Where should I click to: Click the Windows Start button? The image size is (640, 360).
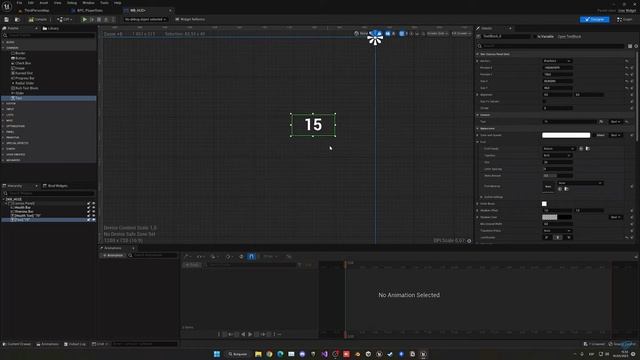pyautogui.click(x=217, y=354)
